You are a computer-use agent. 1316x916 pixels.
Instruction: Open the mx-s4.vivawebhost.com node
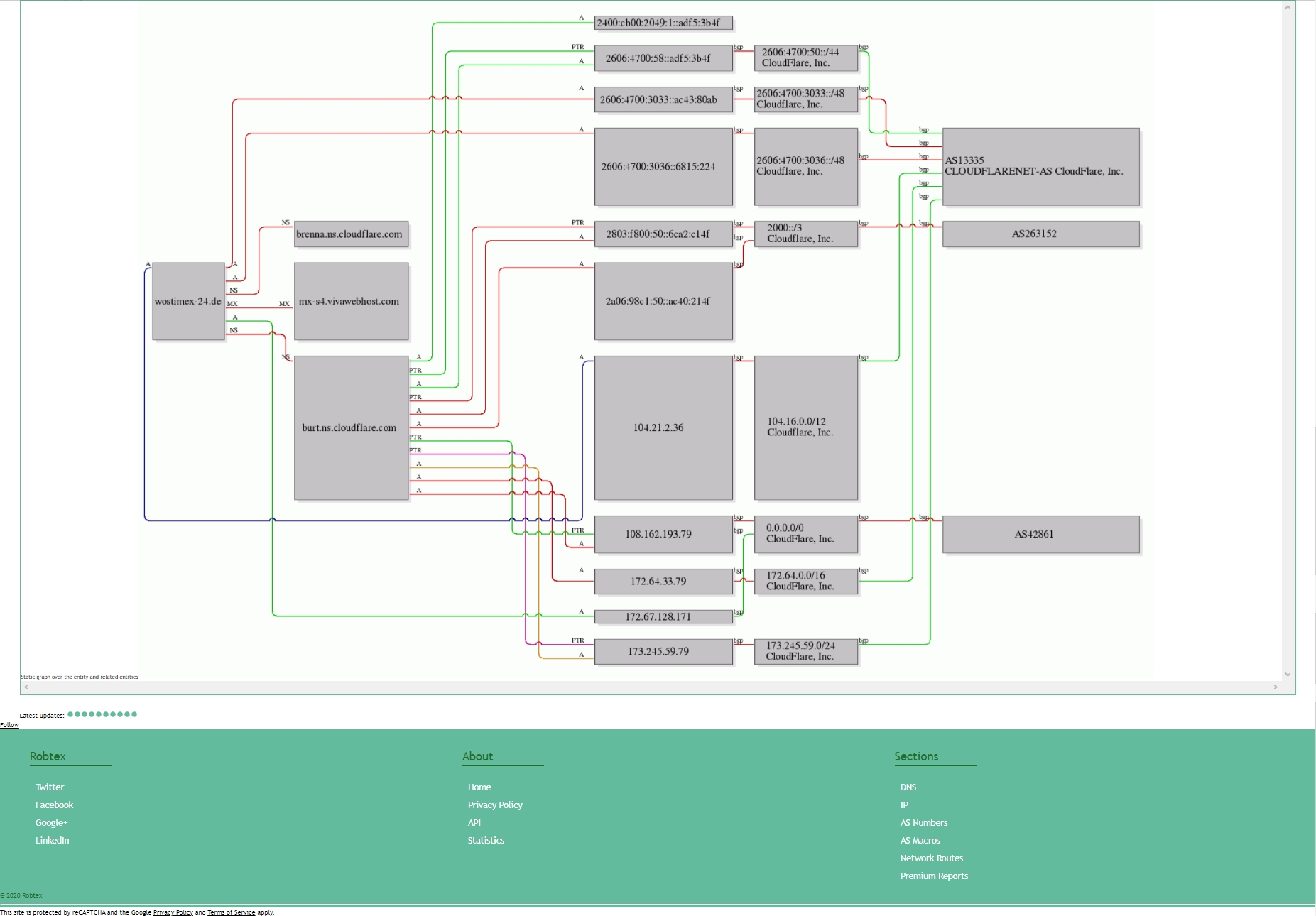pyautogui.click(x=351, y=302)
